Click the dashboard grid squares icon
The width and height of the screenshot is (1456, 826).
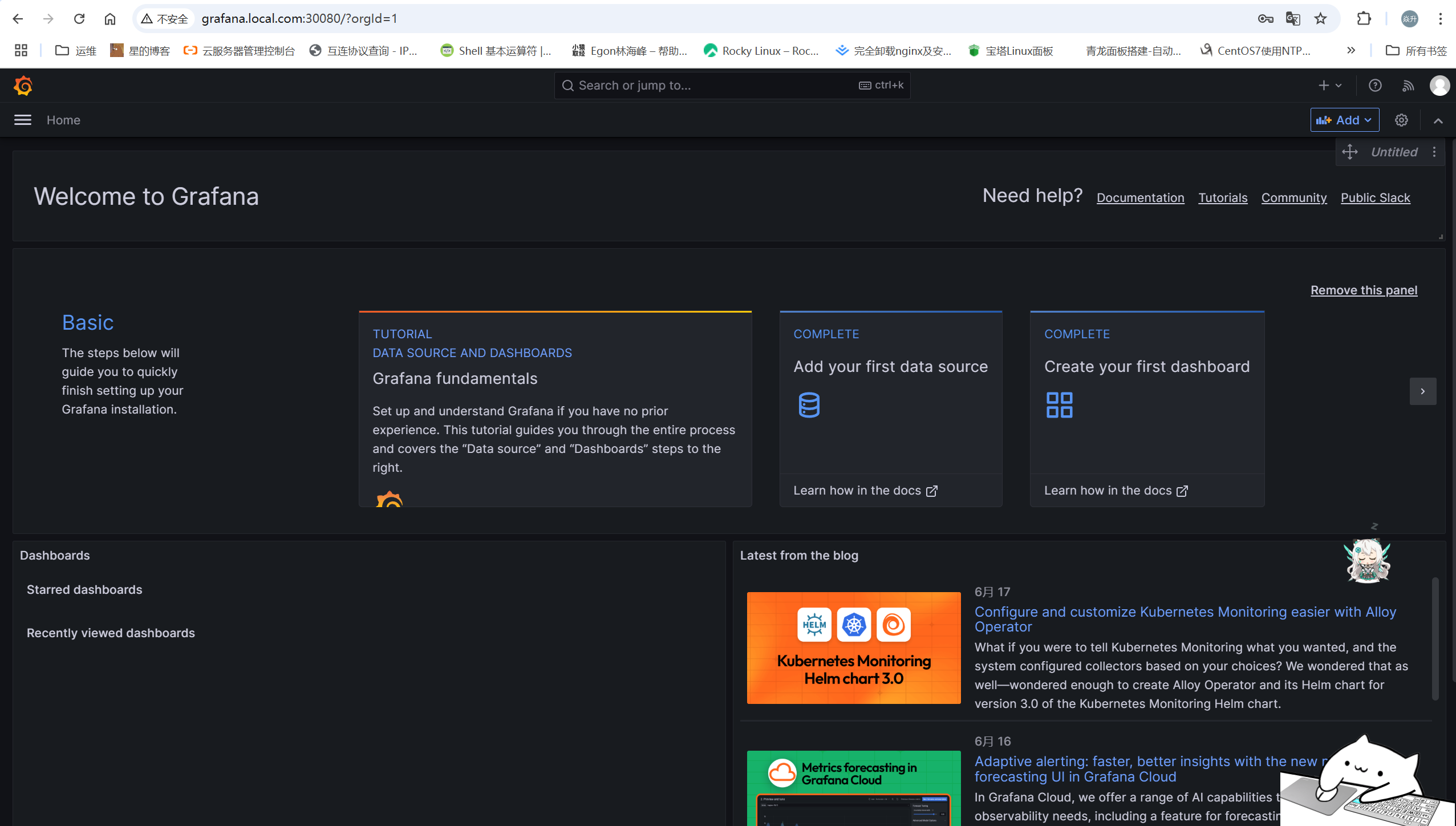point(1059,405)
